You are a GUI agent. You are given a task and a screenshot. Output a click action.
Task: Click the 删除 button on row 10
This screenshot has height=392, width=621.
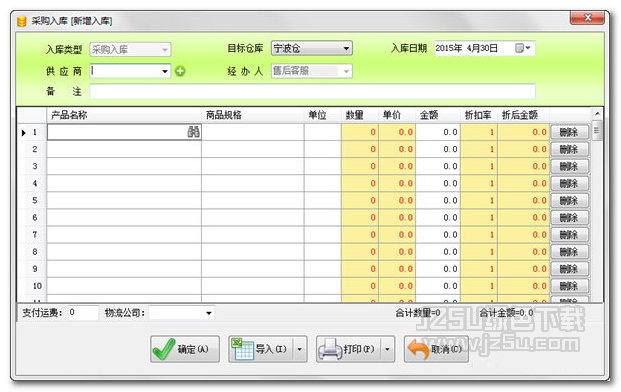(x=569, y=286)
